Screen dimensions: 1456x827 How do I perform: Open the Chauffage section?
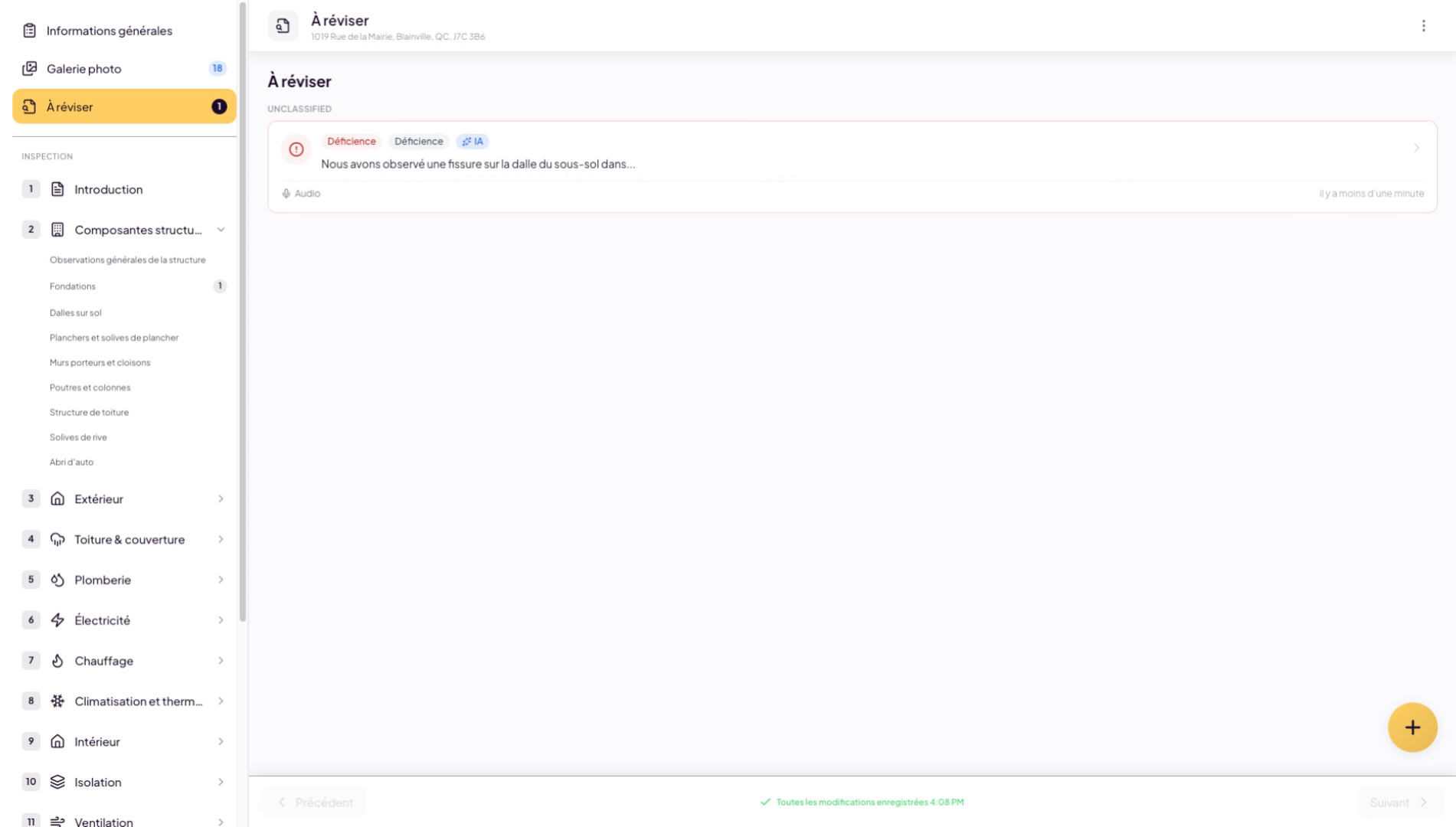tap(124, 661)
